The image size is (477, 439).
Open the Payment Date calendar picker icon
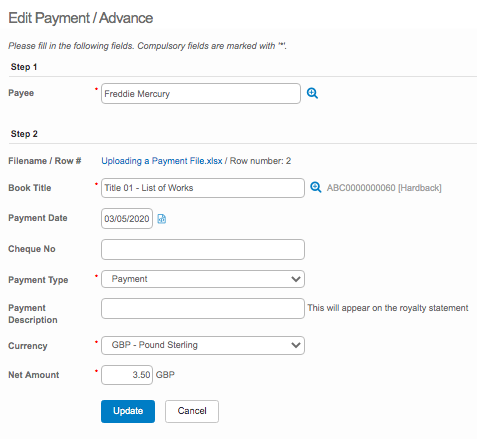point(162,219)
